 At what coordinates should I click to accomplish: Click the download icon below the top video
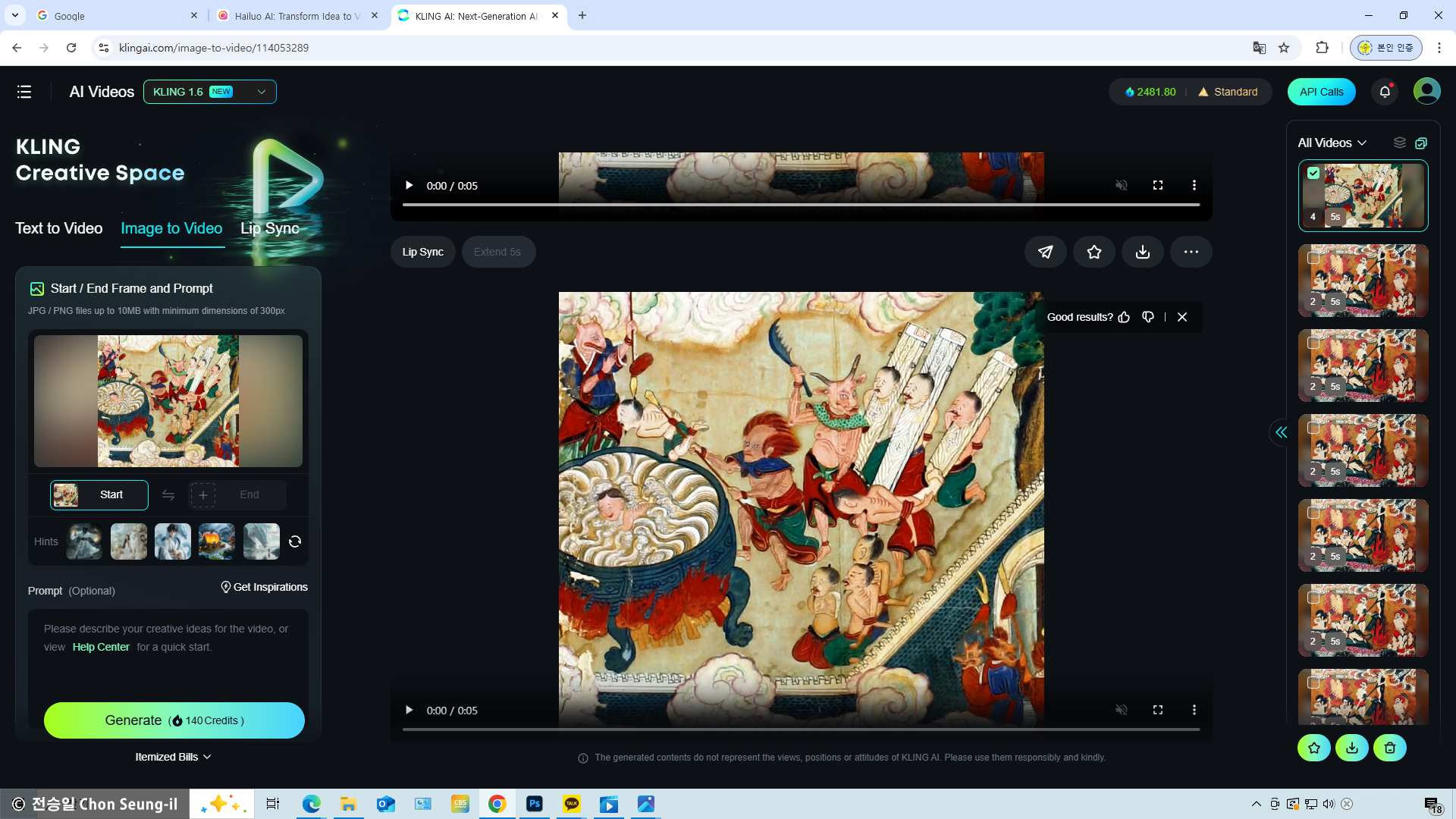tap(1142, 252)
